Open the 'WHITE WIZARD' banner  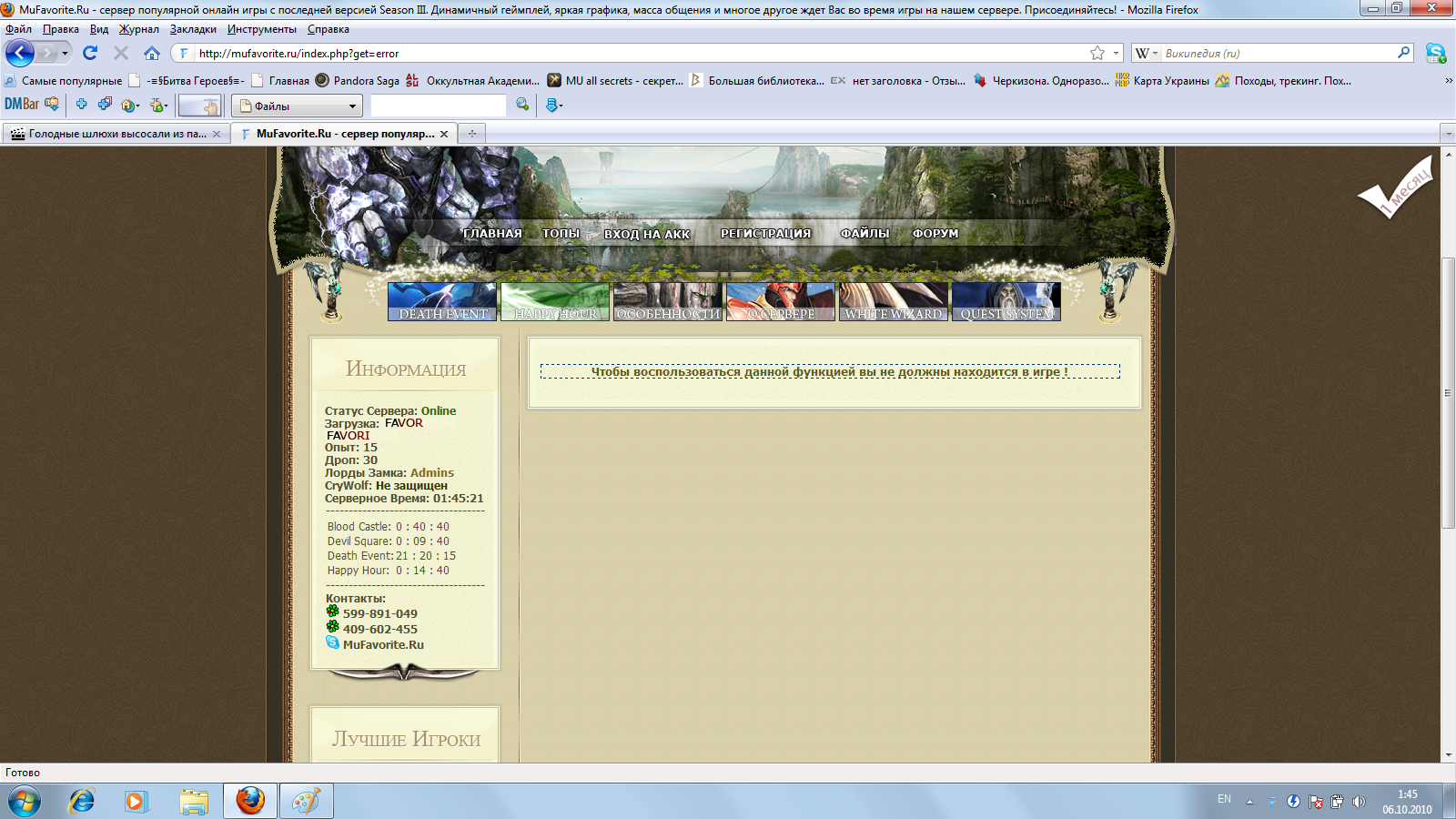tap(894, 301)
